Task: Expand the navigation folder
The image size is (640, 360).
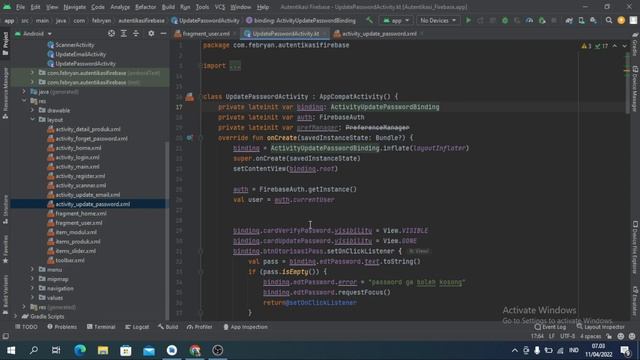Action: click(32, 288)
